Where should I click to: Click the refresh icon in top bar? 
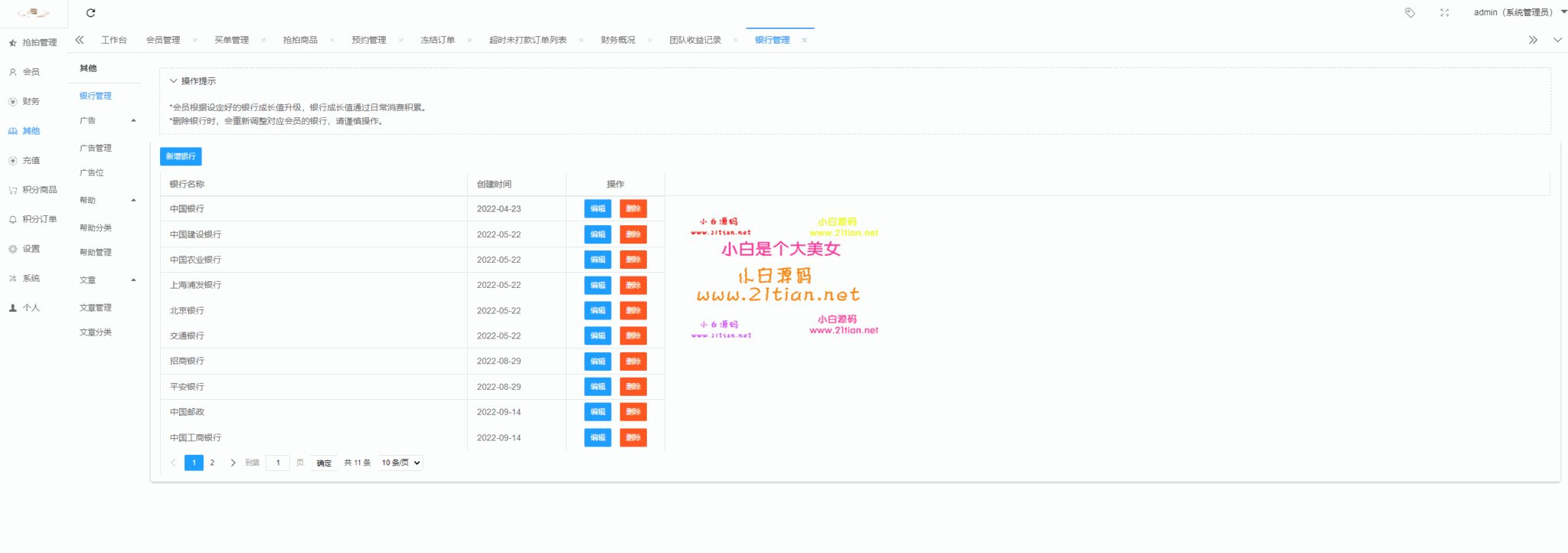(90, 12)
